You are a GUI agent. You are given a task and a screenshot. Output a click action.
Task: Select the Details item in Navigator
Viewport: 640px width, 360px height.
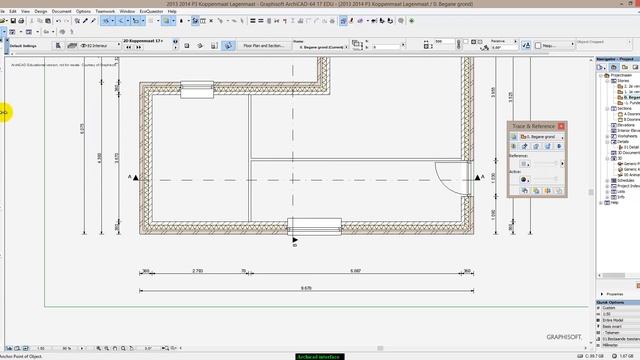(623, 141)
